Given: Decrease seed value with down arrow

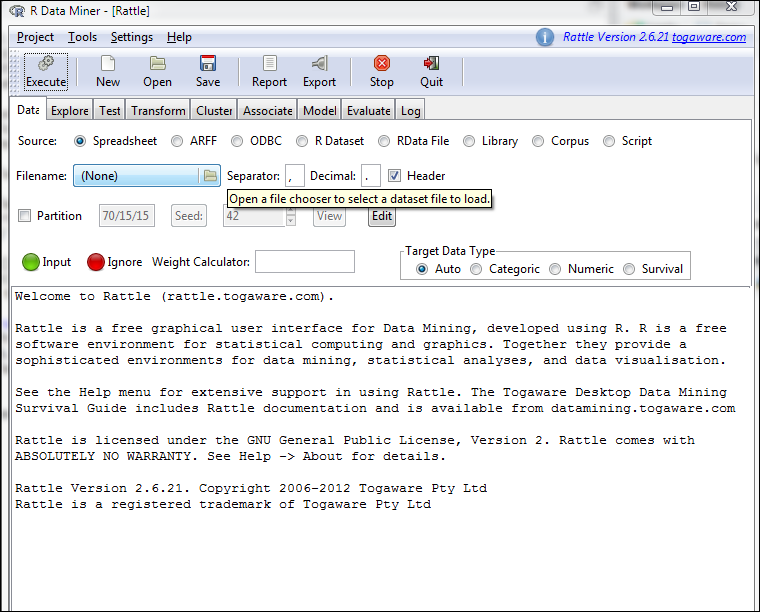Looking at the screenshot, I should click(291, 221).
